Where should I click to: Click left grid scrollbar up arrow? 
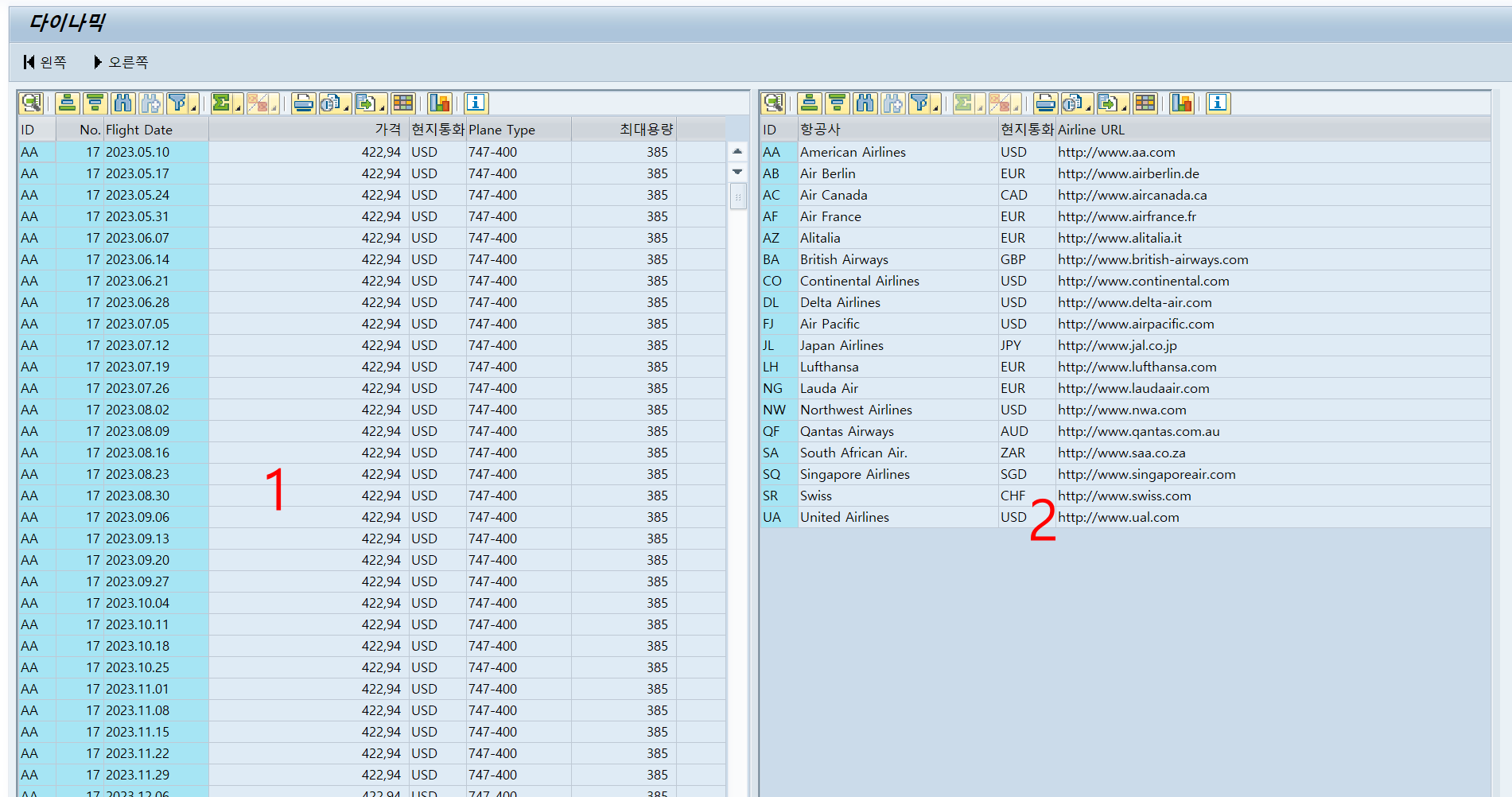[x=738, y=151]
